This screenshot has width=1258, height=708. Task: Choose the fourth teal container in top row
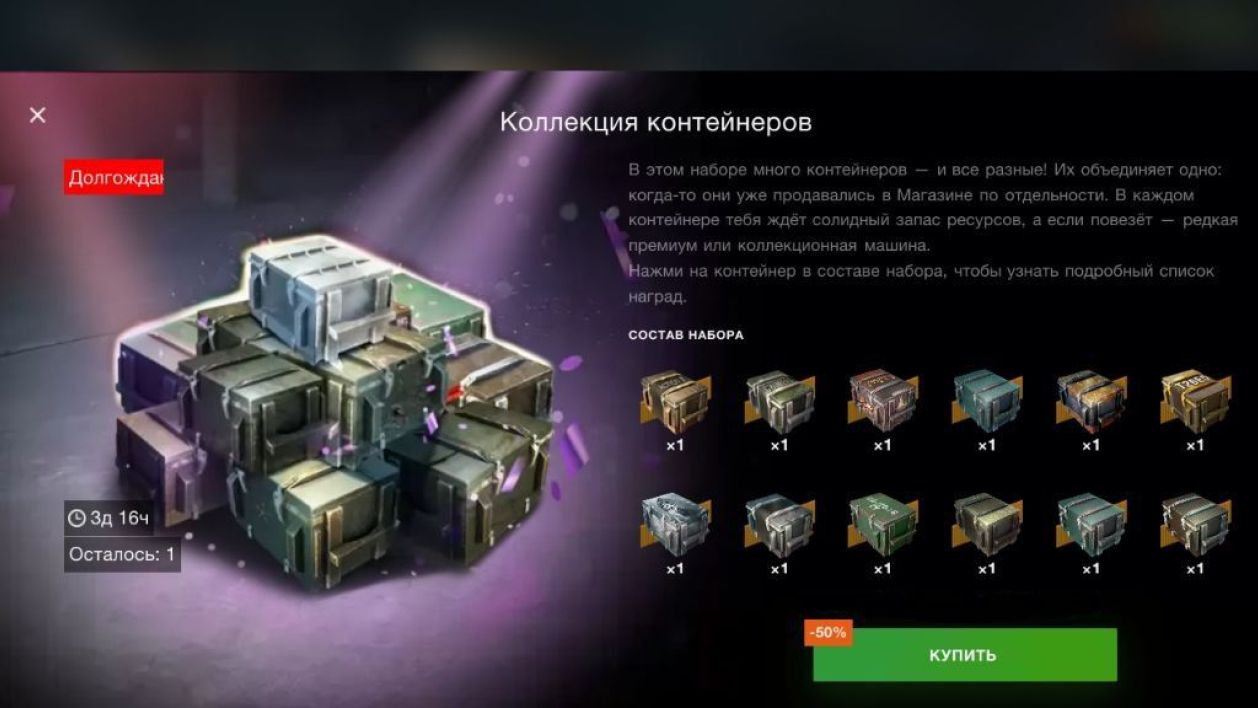click(x=987, y=402)
